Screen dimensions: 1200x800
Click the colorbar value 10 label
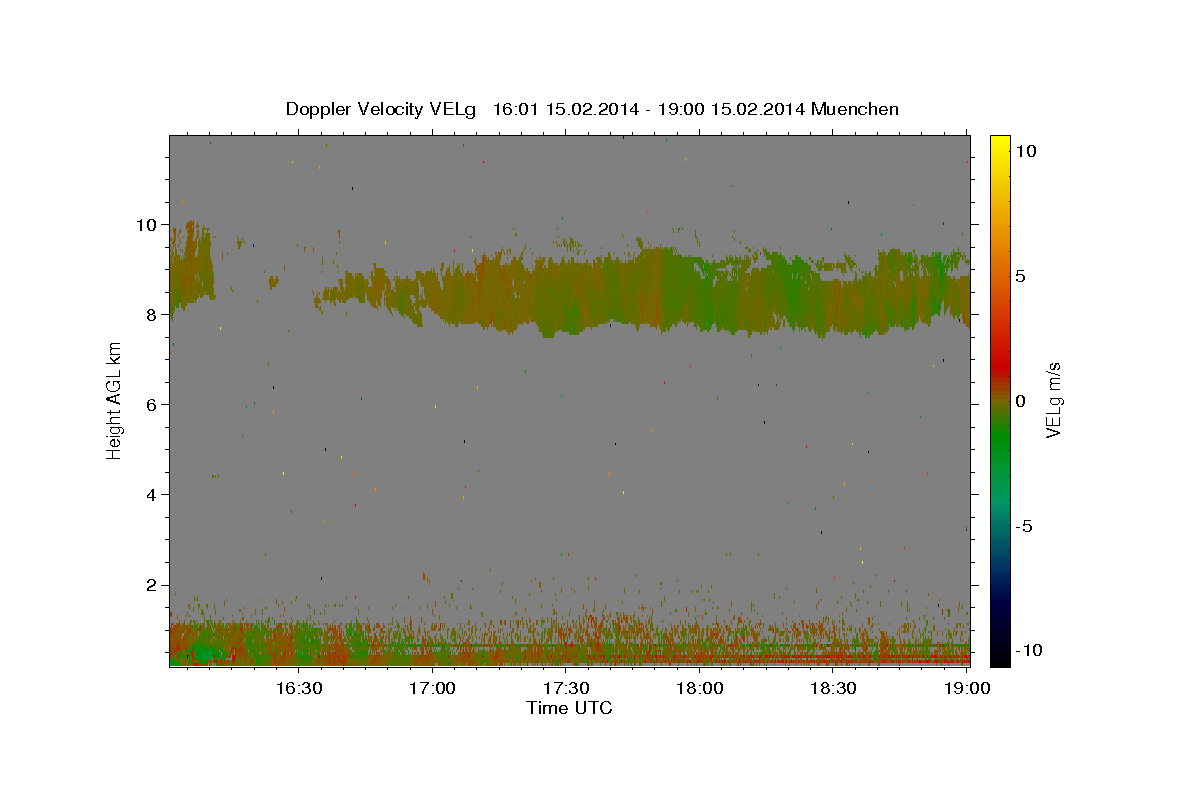coord(1026,150)
